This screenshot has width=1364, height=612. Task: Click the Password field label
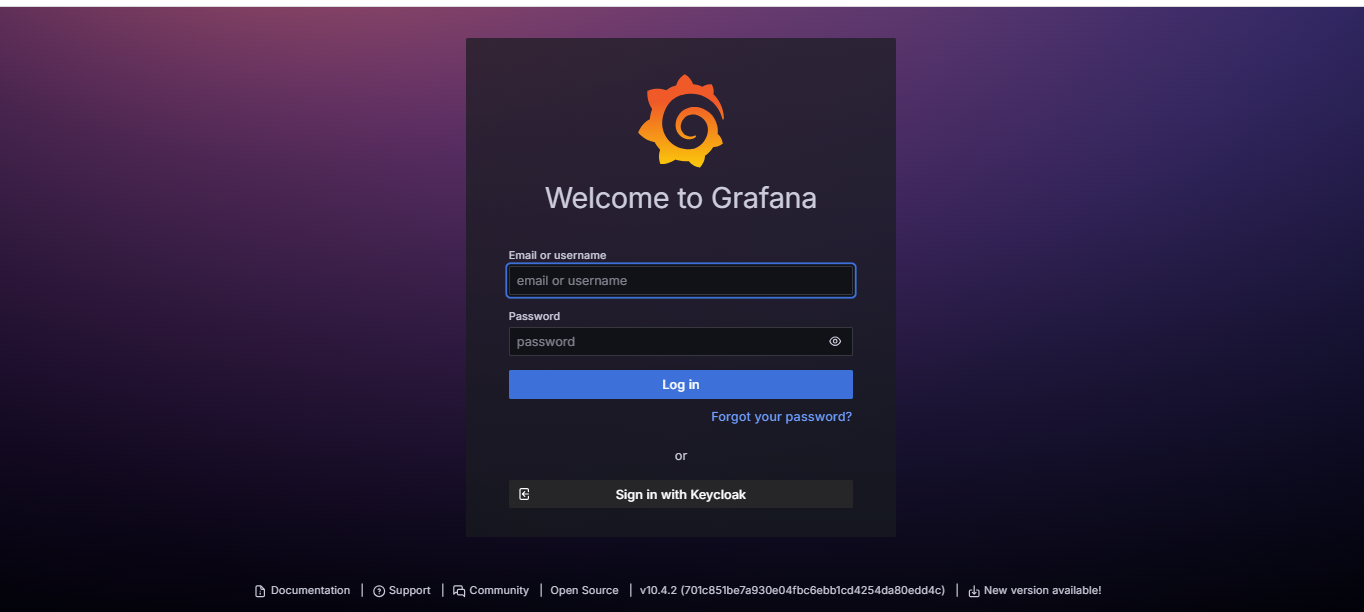(x=534, y=316)
